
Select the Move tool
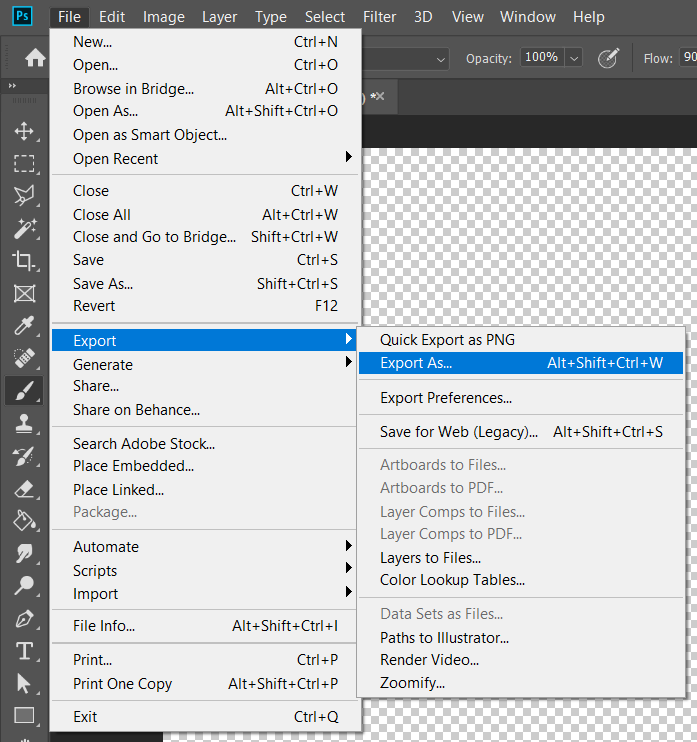tap(24, 131)
